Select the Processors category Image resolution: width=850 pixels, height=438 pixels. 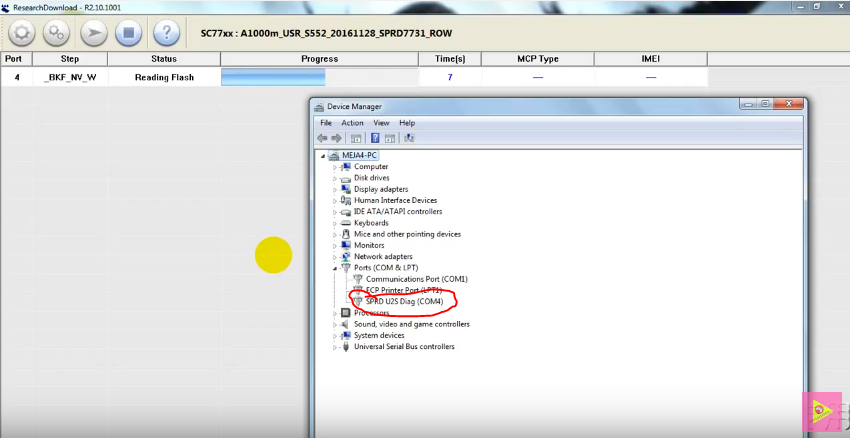371,313
